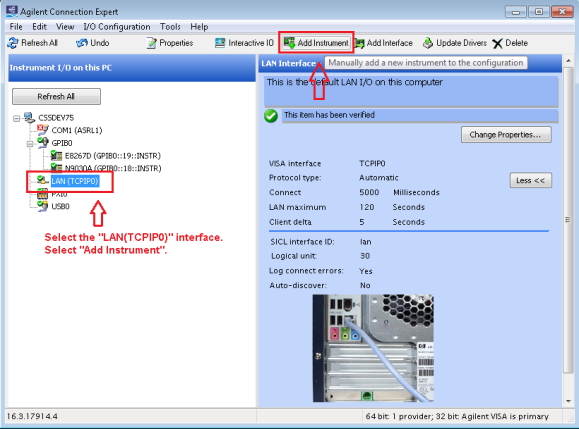The image size is (579, 429).
Task: Click the Refresh All panel button
Action: [x=56, y=97]
